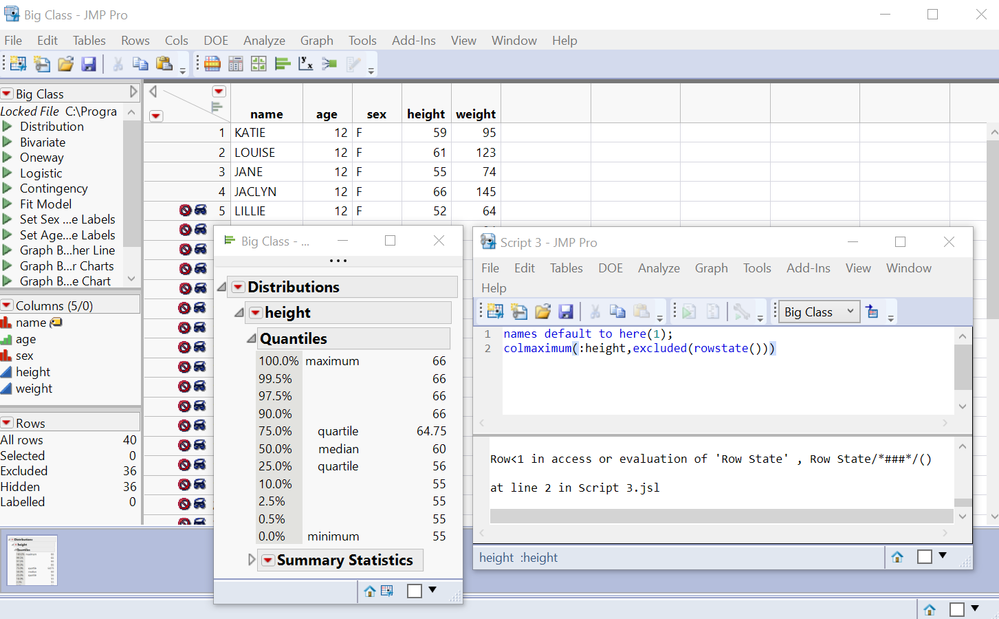The image size is (999, 619).
Task: Collapse the Quantiles outline with disclosure triangle
Action: pyautogui.click(x=251, y=339)
